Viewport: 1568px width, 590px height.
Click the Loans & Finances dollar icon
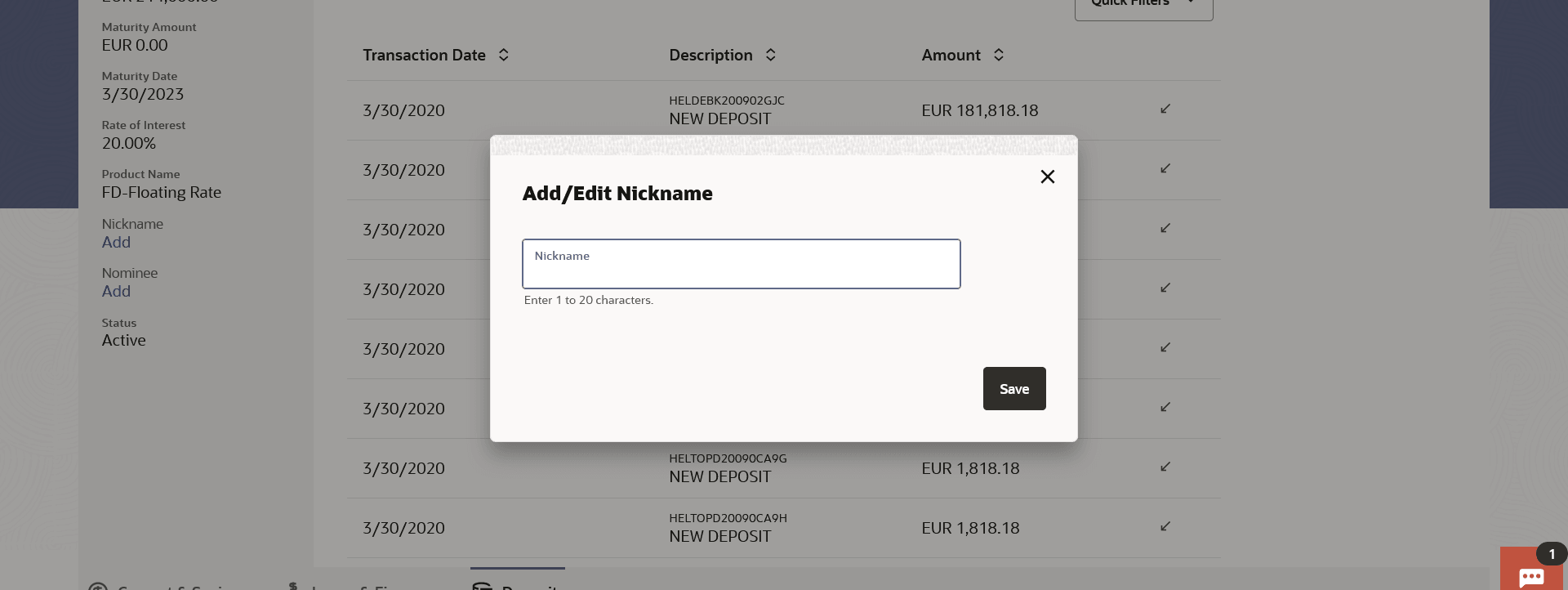292,584
